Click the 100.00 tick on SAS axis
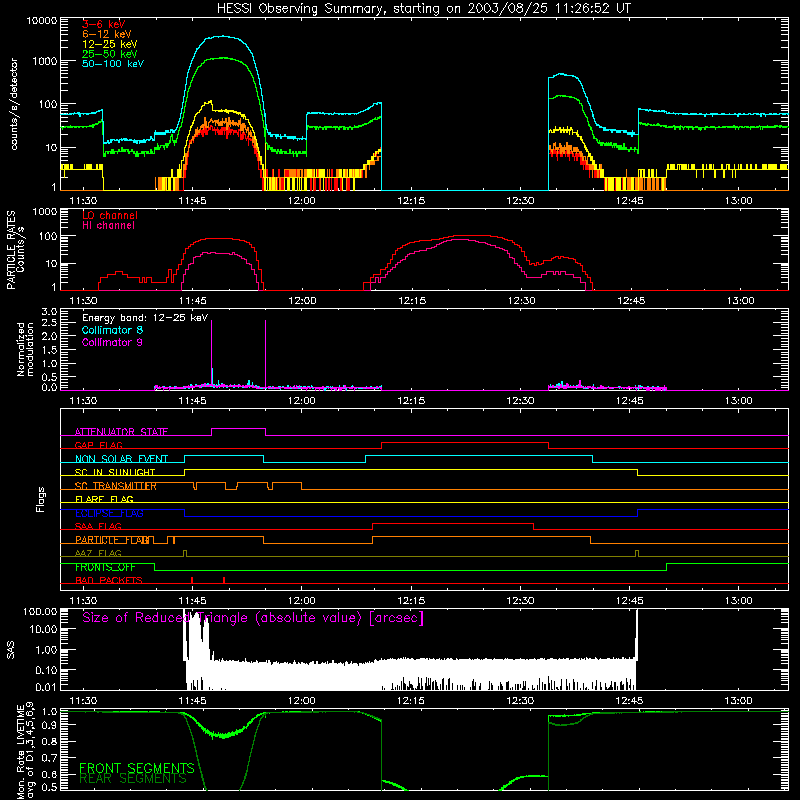The height and width of the screenshot is (800, 800). point(40,611)
